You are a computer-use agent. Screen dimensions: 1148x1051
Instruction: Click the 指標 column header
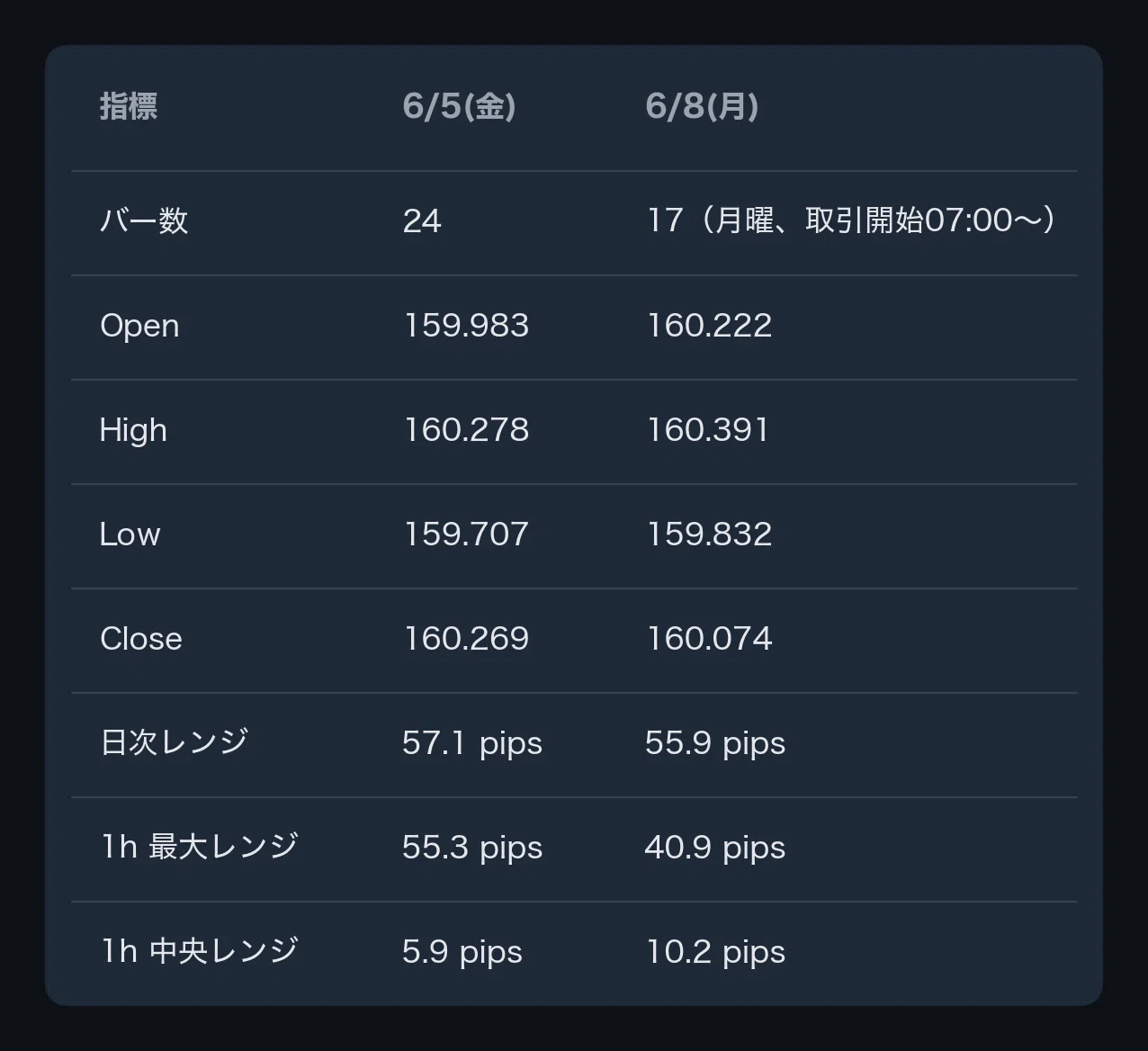coord(129,106)
